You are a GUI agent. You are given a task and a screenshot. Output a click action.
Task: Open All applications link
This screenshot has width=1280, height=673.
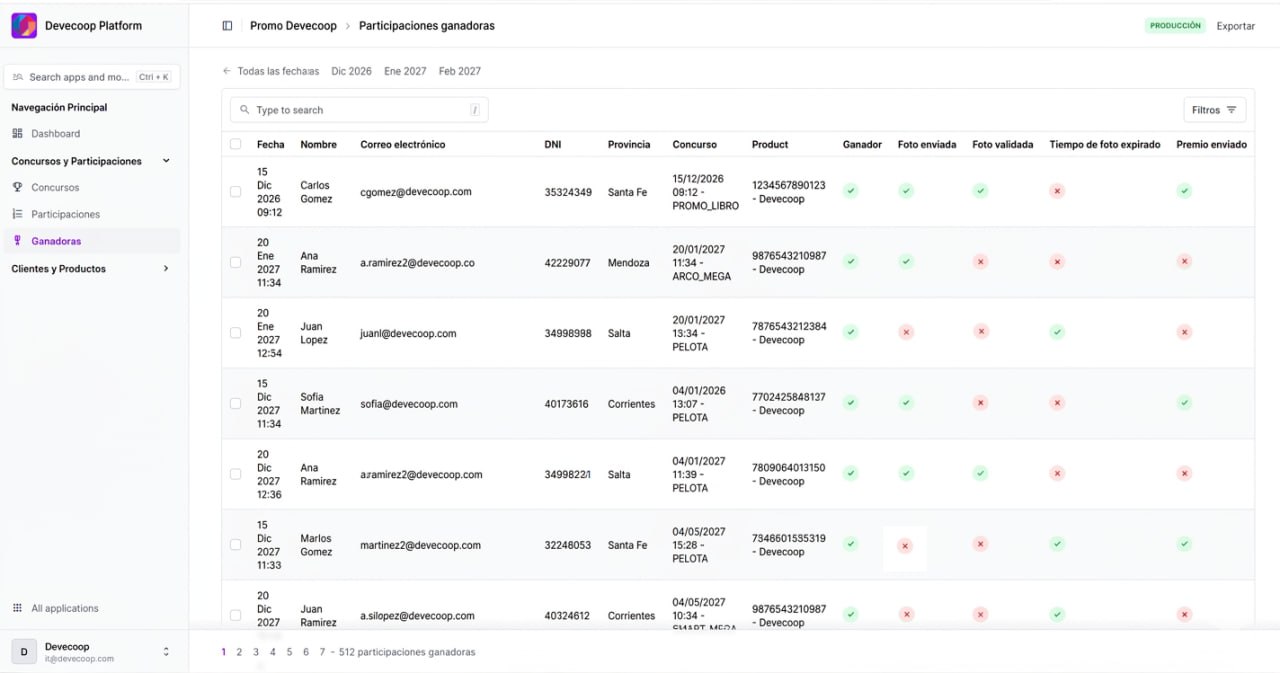(65, 608)
